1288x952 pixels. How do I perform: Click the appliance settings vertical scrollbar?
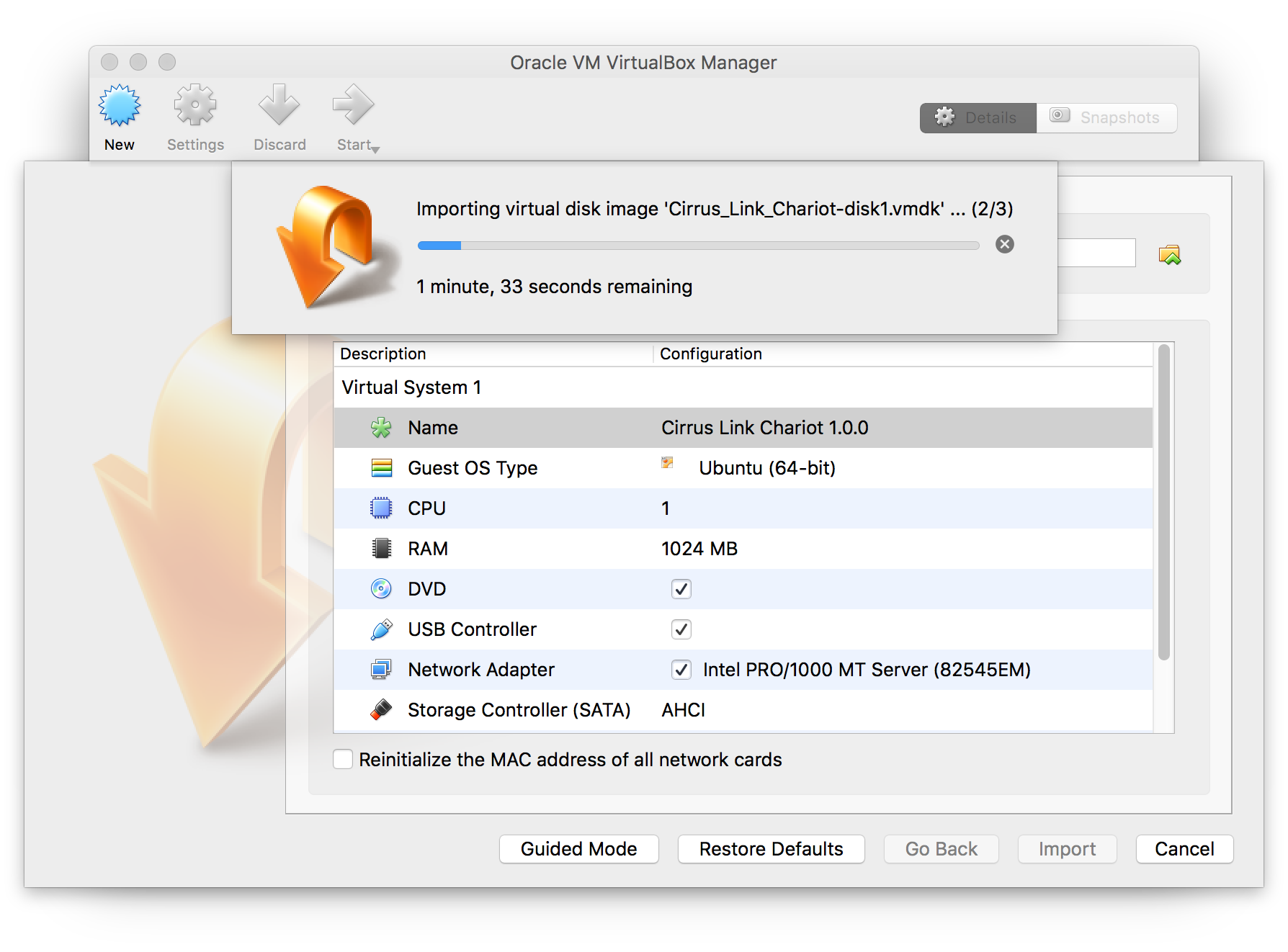(1163, 503)
